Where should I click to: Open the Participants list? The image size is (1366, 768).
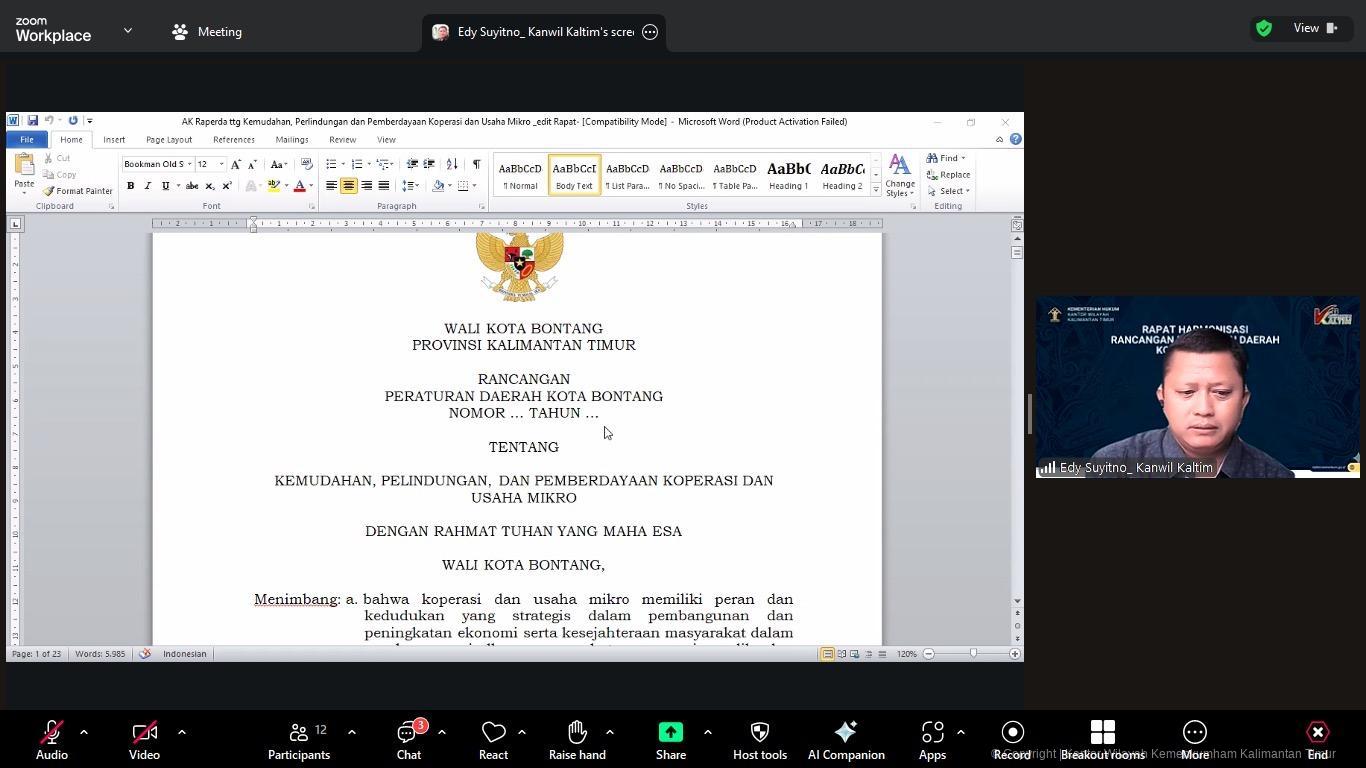pyautogui.click(x=299, y=741)
